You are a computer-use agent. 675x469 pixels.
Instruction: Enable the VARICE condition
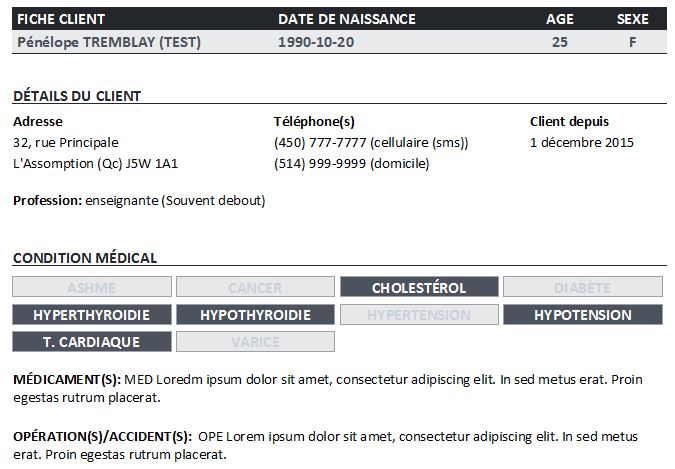(255, 342)
